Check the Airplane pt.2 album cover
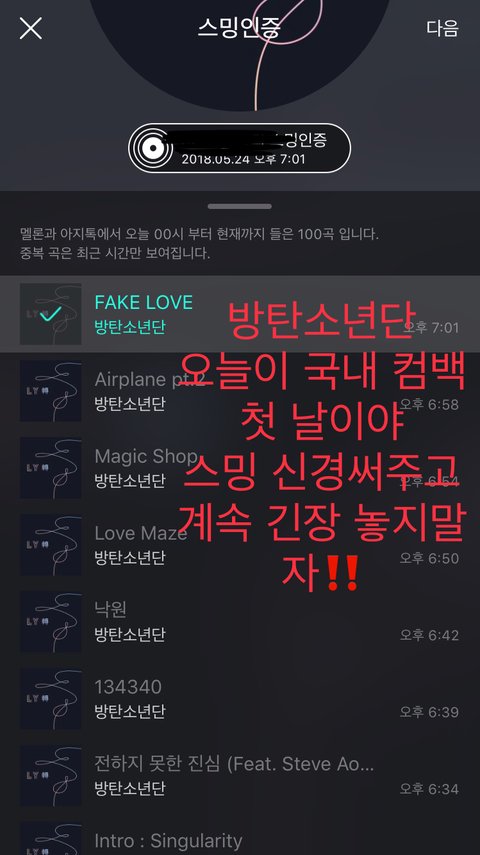The width and height of the screenshot is (480, 855). point(51,391)
